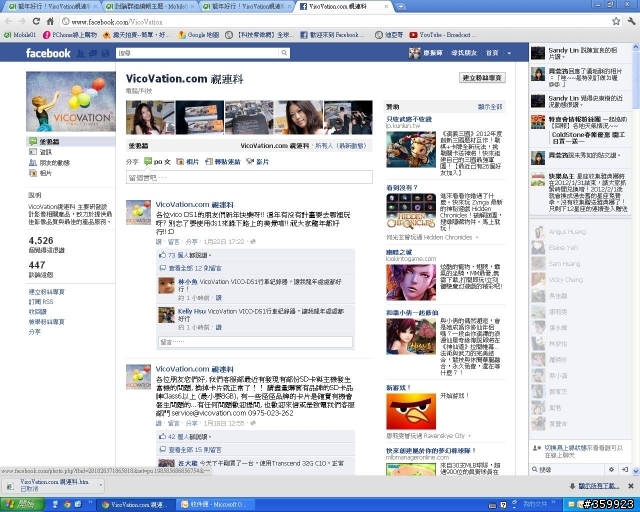The image size is (640, 512).
Task: Open the first photo strip thumbnail of woman
Action: coord(150,118)
